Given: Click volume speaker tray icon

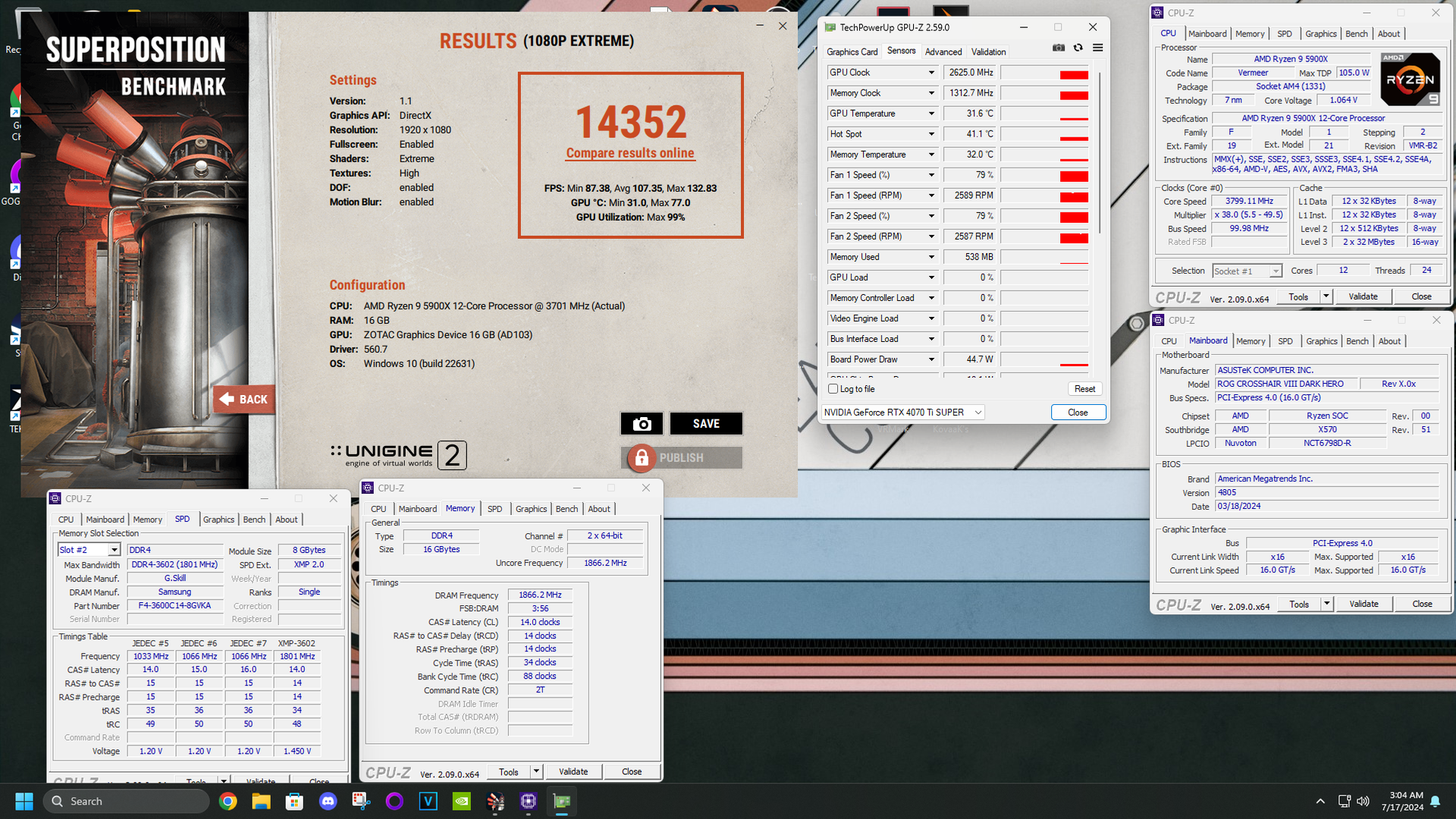Looking at the screenshot, I should click(x=1363, y=801).
